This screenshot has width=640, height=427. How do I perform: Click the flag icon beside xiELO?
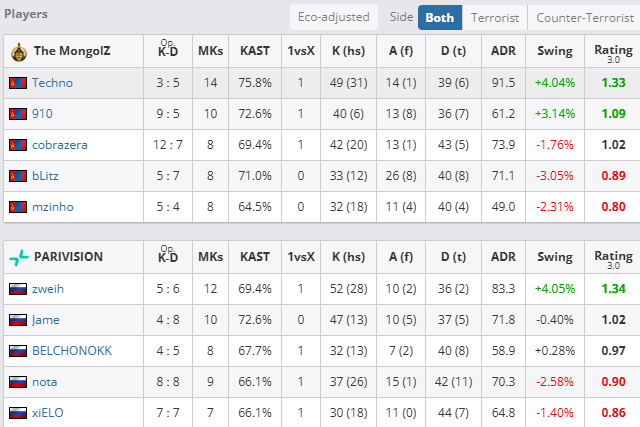click(x=17, y=413)
